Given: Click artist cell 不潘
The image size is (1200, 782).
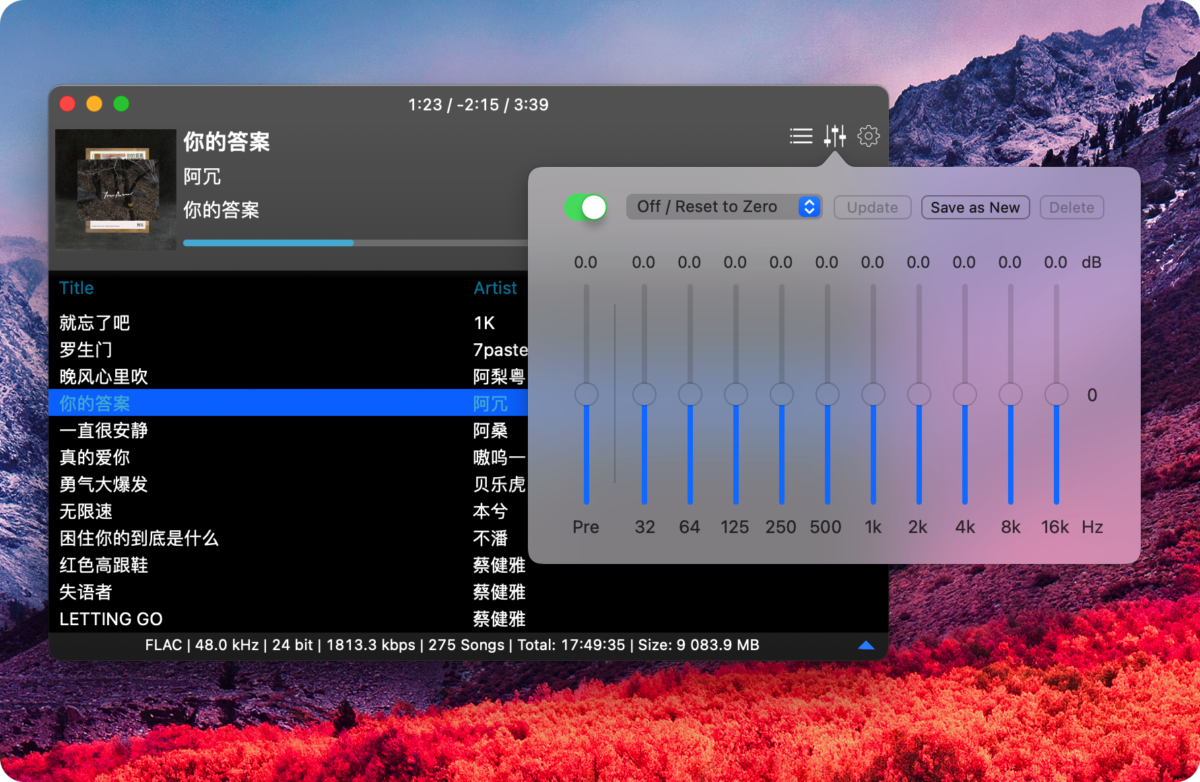Looking at the screenshot, I should pos(490,538).
